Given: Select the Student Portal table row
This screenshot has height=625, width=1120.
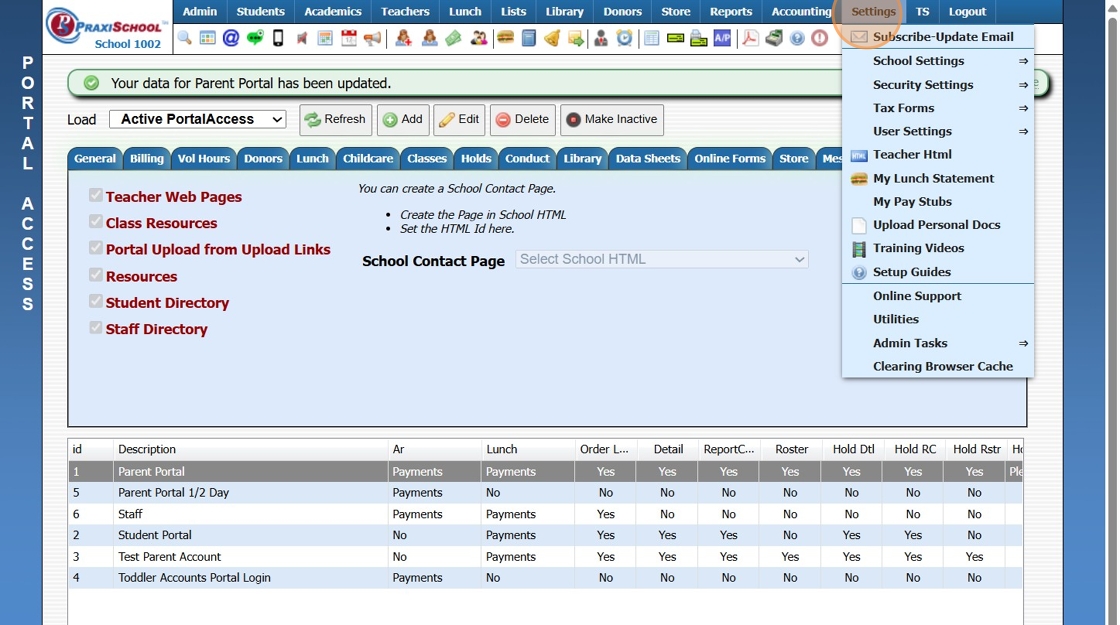Looking at the screenshot, I should click(x=155, y=535).
